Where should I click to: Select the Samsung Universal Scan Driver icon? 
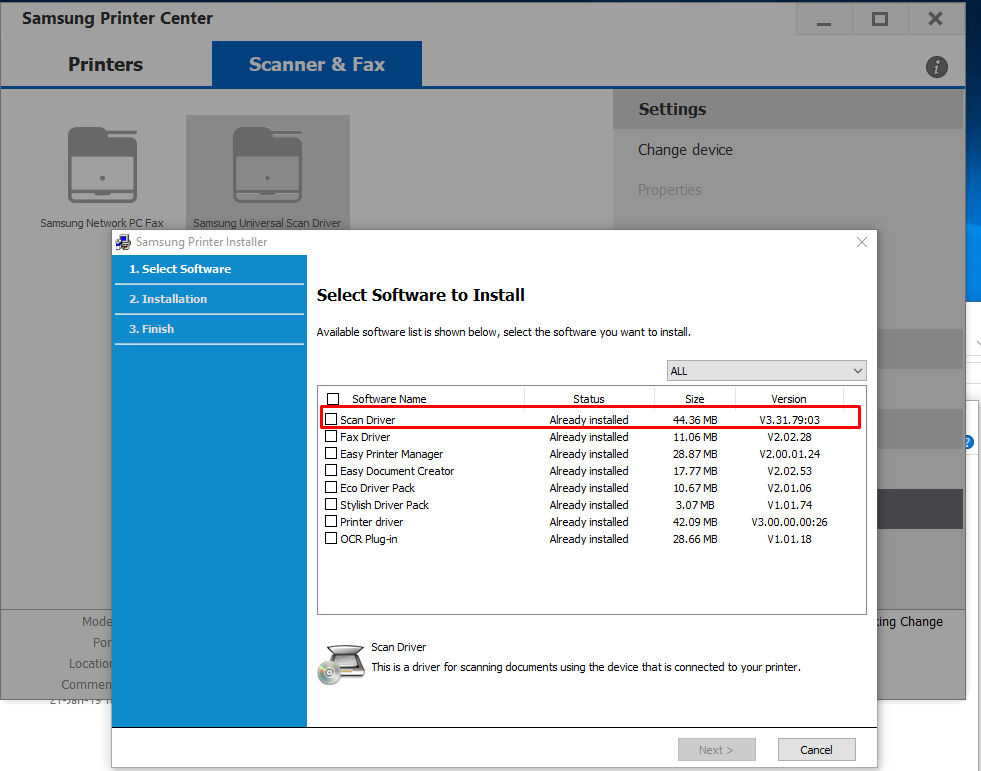pos(267,165)
